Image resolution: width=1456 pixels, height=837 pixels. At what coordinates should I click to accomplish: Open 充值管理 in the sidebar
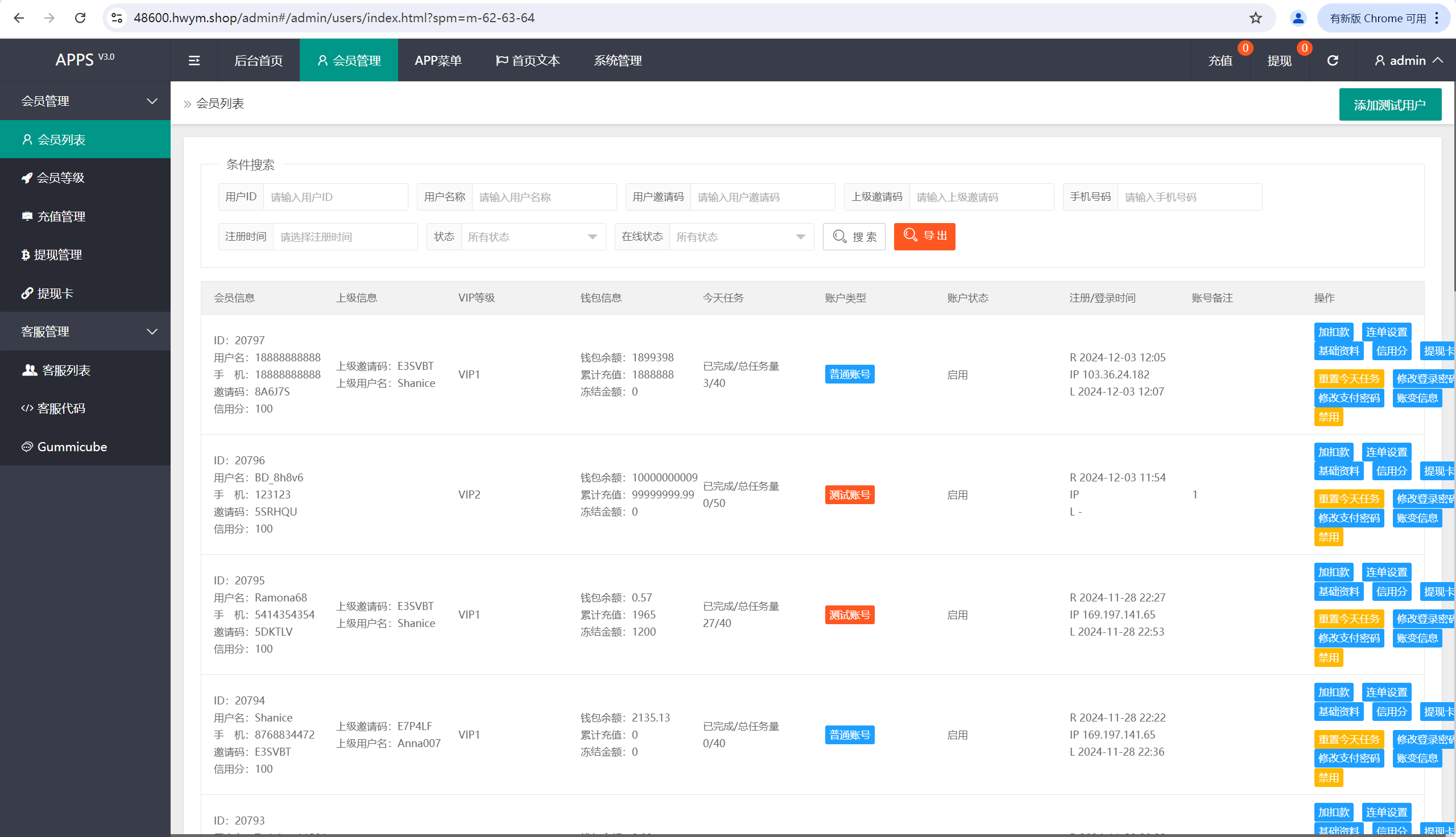pyautogui.click(x=61, y=216)
